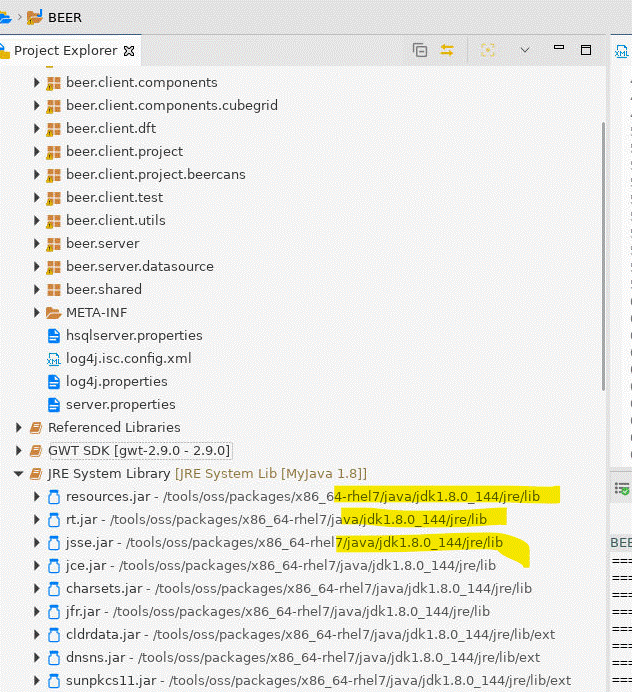Close the Project Explorer tab

[x=129, y=51]
